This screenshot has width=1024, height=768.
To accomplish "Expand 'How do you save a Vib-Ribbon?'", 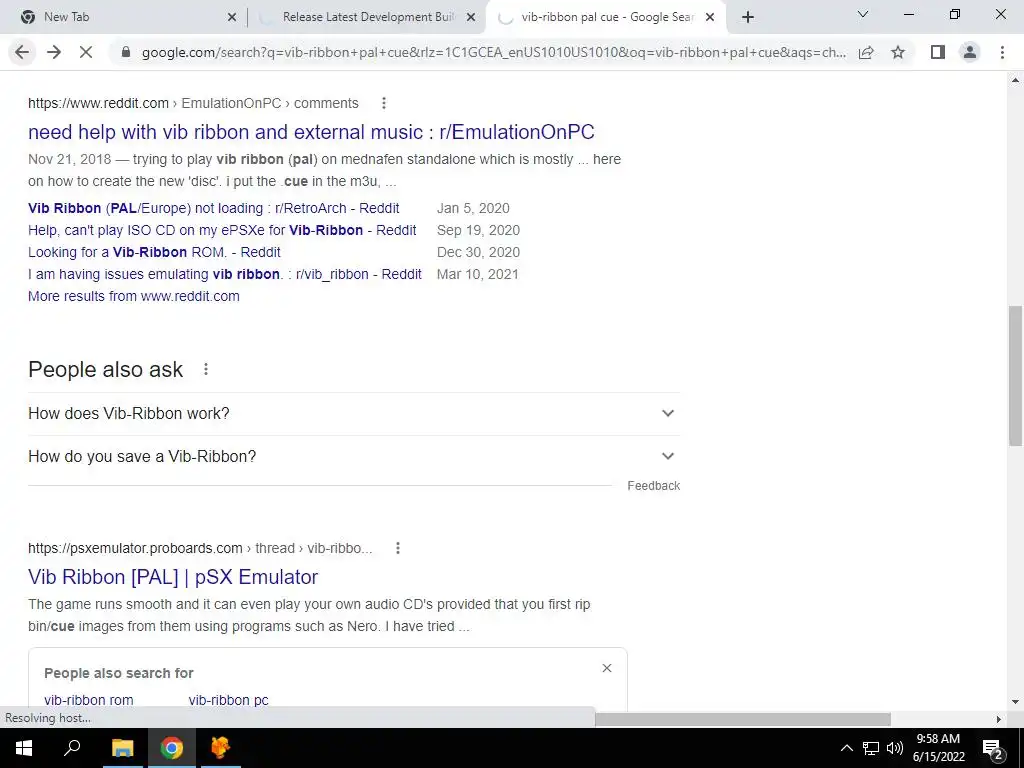I will tap(354, 456).
